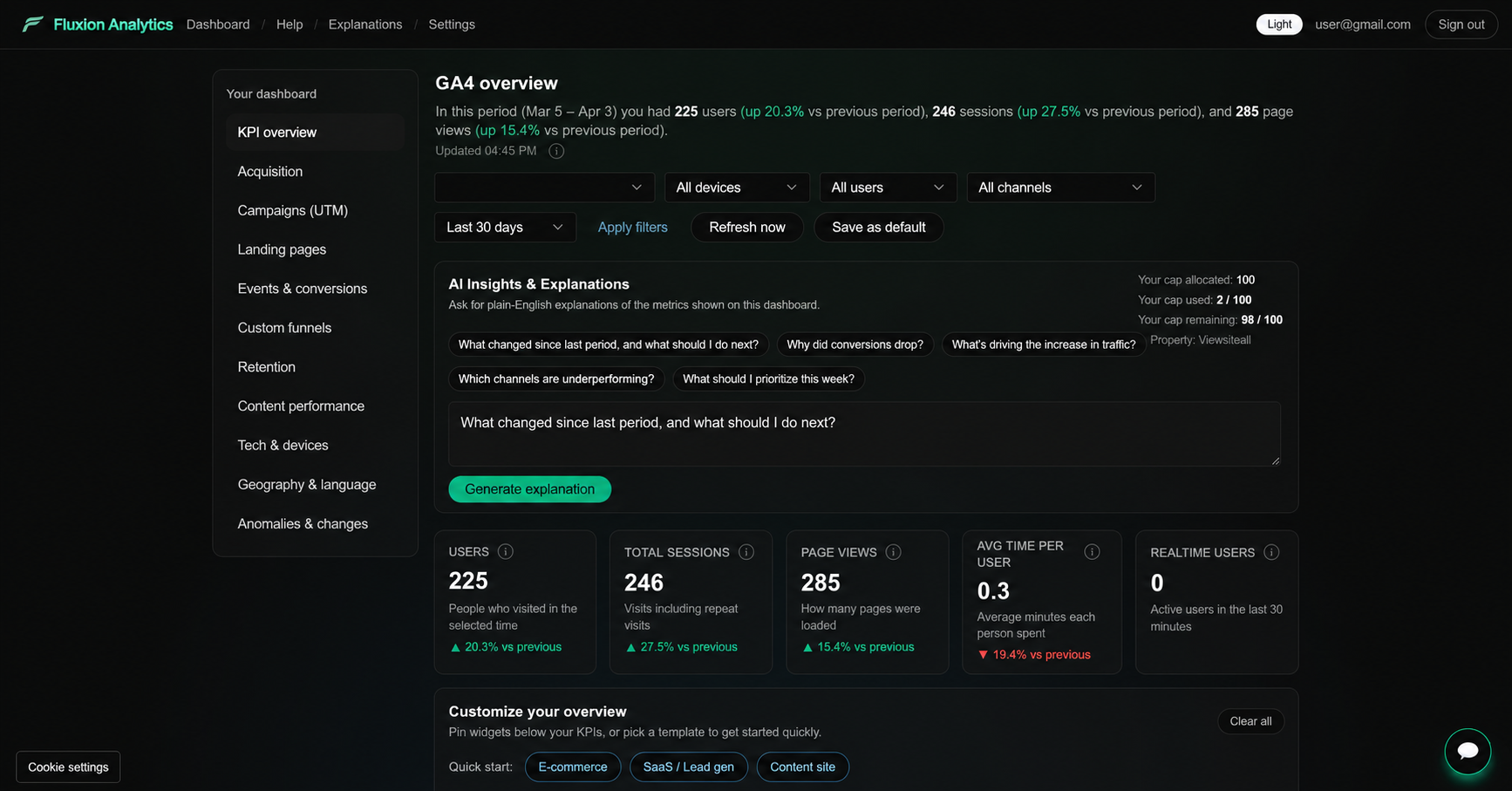Expand the All users dropdown
This screenshot has width=1512, height=791.
pyautogui.click(x=888, y=188)
